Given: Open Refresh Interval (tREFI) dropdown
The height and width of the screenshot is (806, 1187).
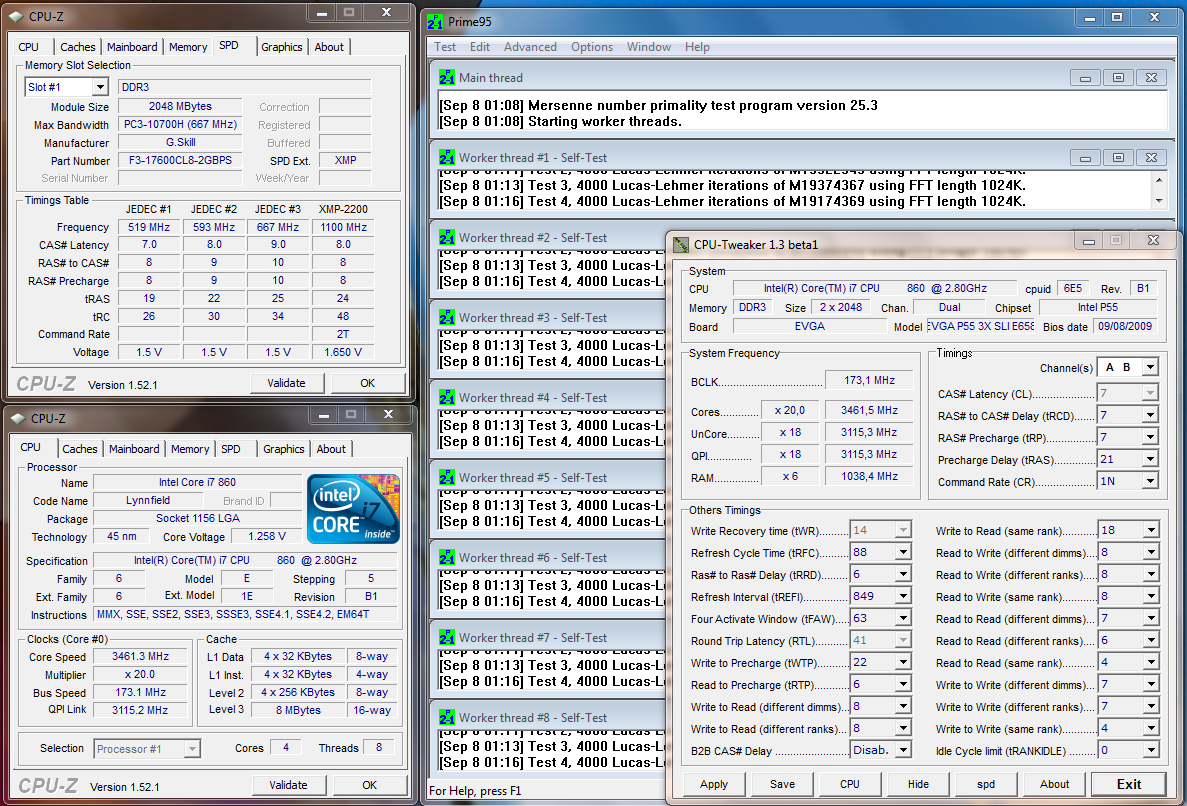Looking at the screenshot, I should click(x=903, y=596).
